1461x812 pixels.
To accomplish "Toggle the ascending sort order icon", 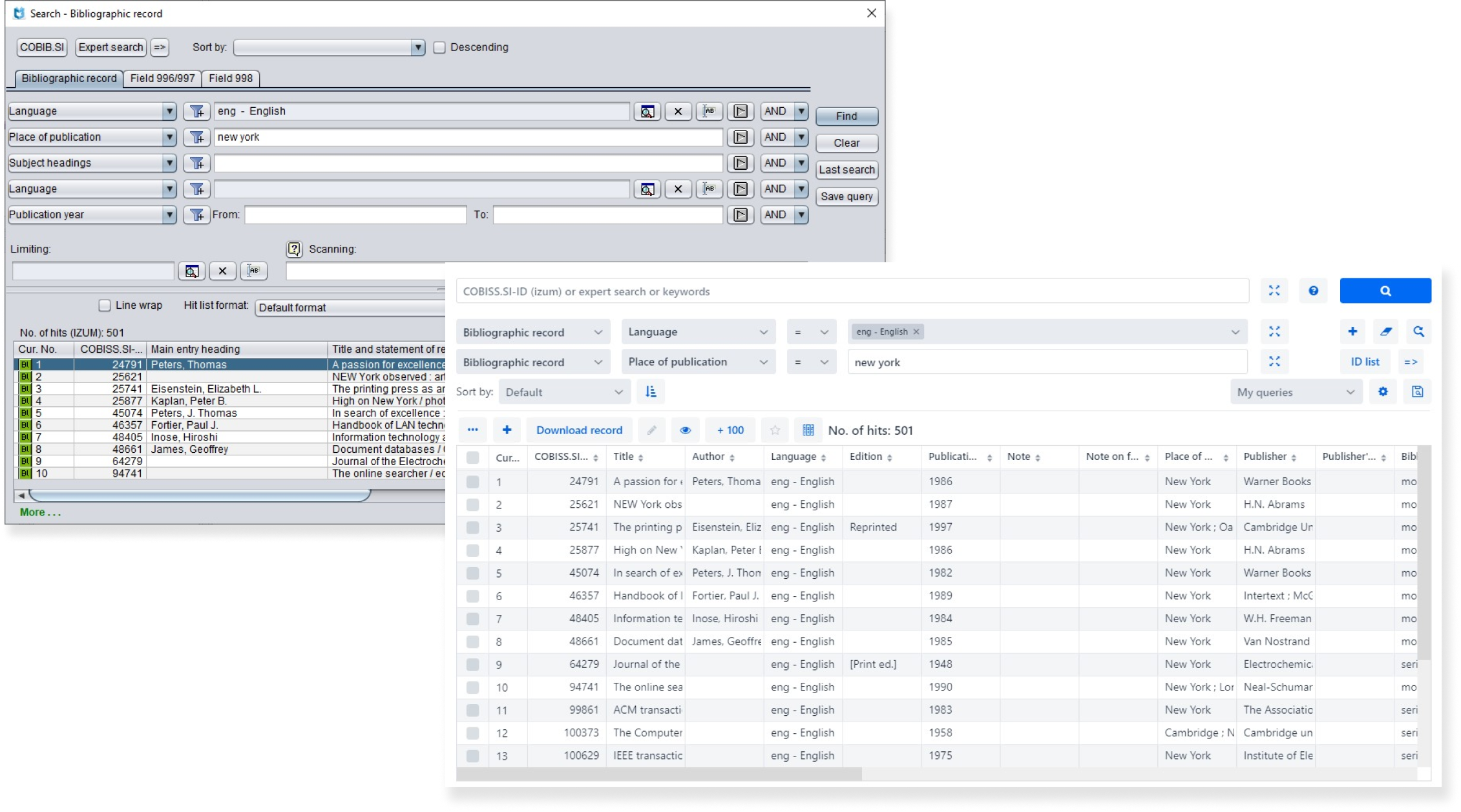I will pyautogui.click(x=651, y=391).
